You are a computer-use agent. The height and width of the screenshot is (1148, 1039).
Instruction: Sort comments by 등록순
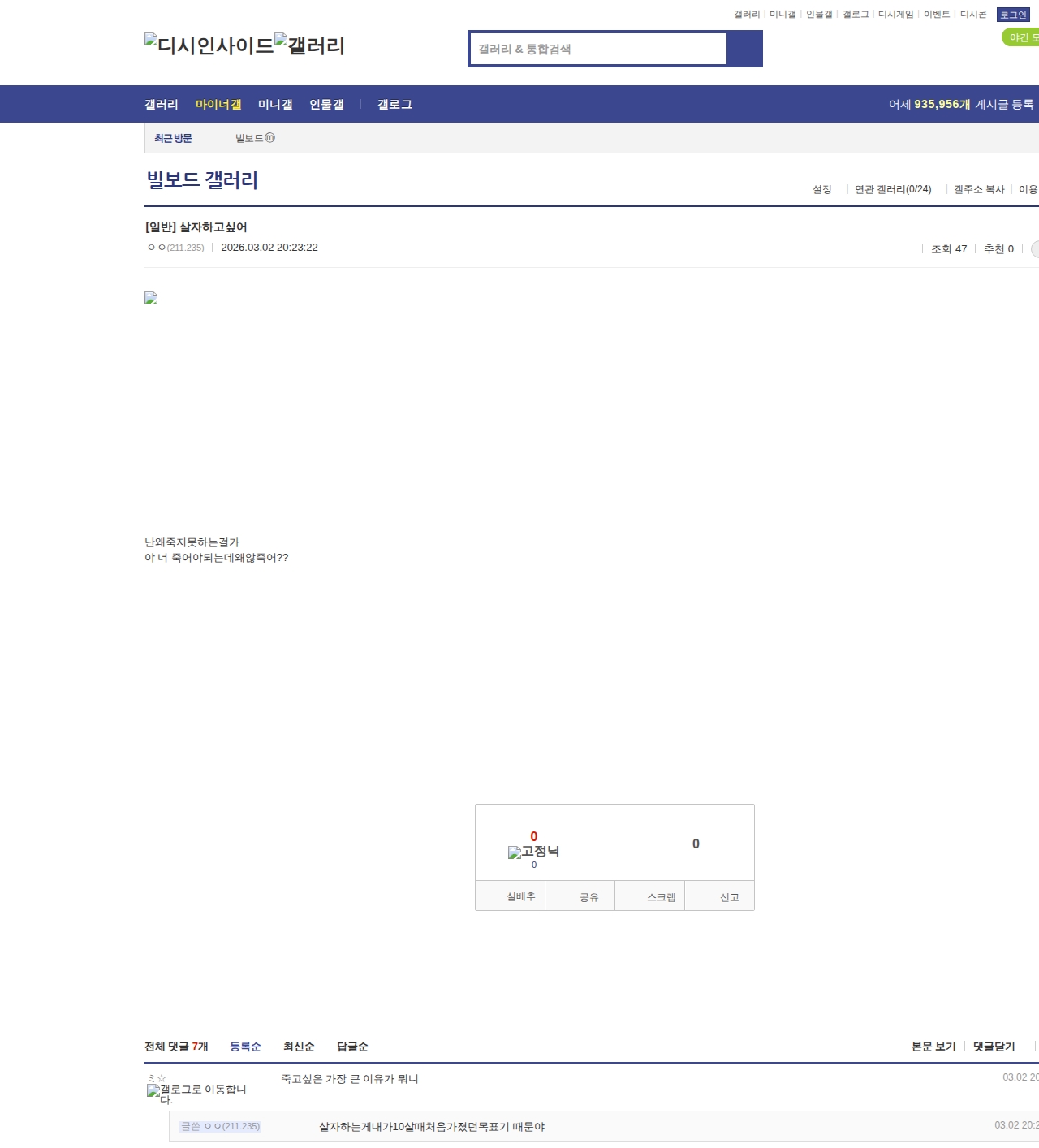[245, 1047]
